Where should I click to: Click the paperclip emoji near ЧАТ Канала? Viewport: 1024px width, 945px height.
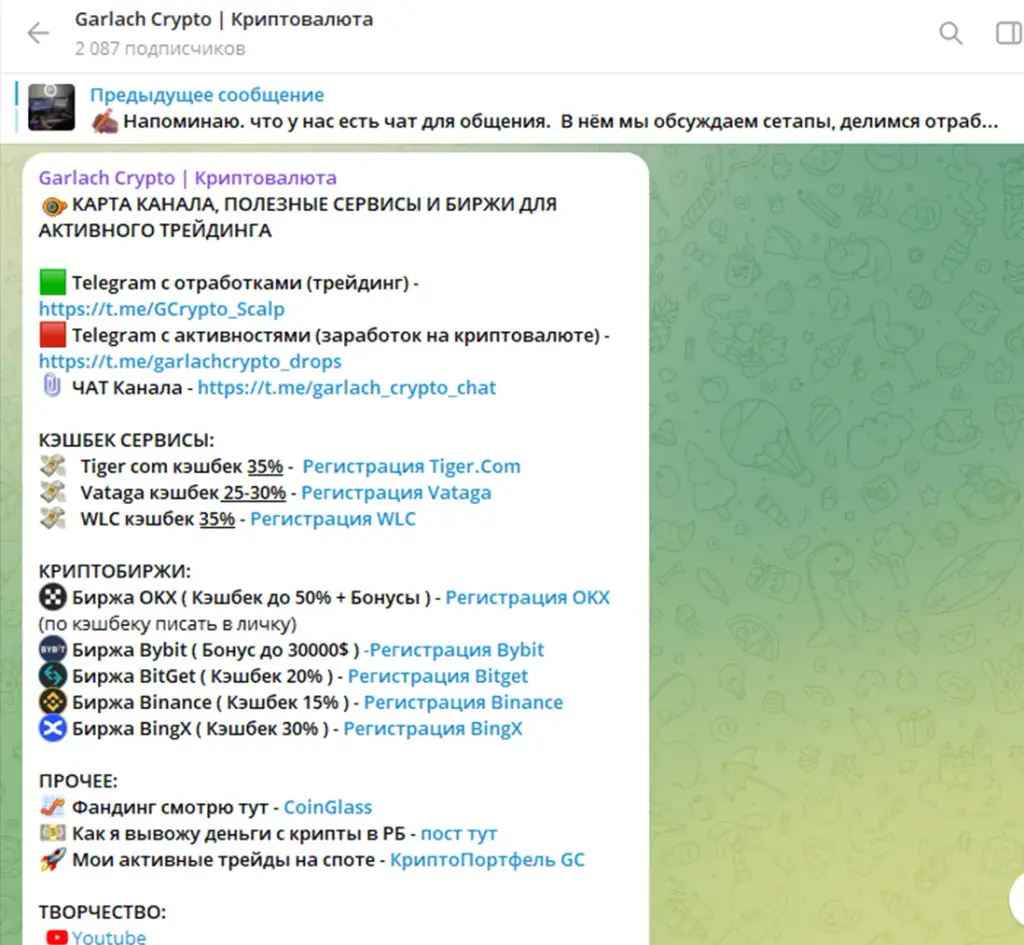(52, 386)
